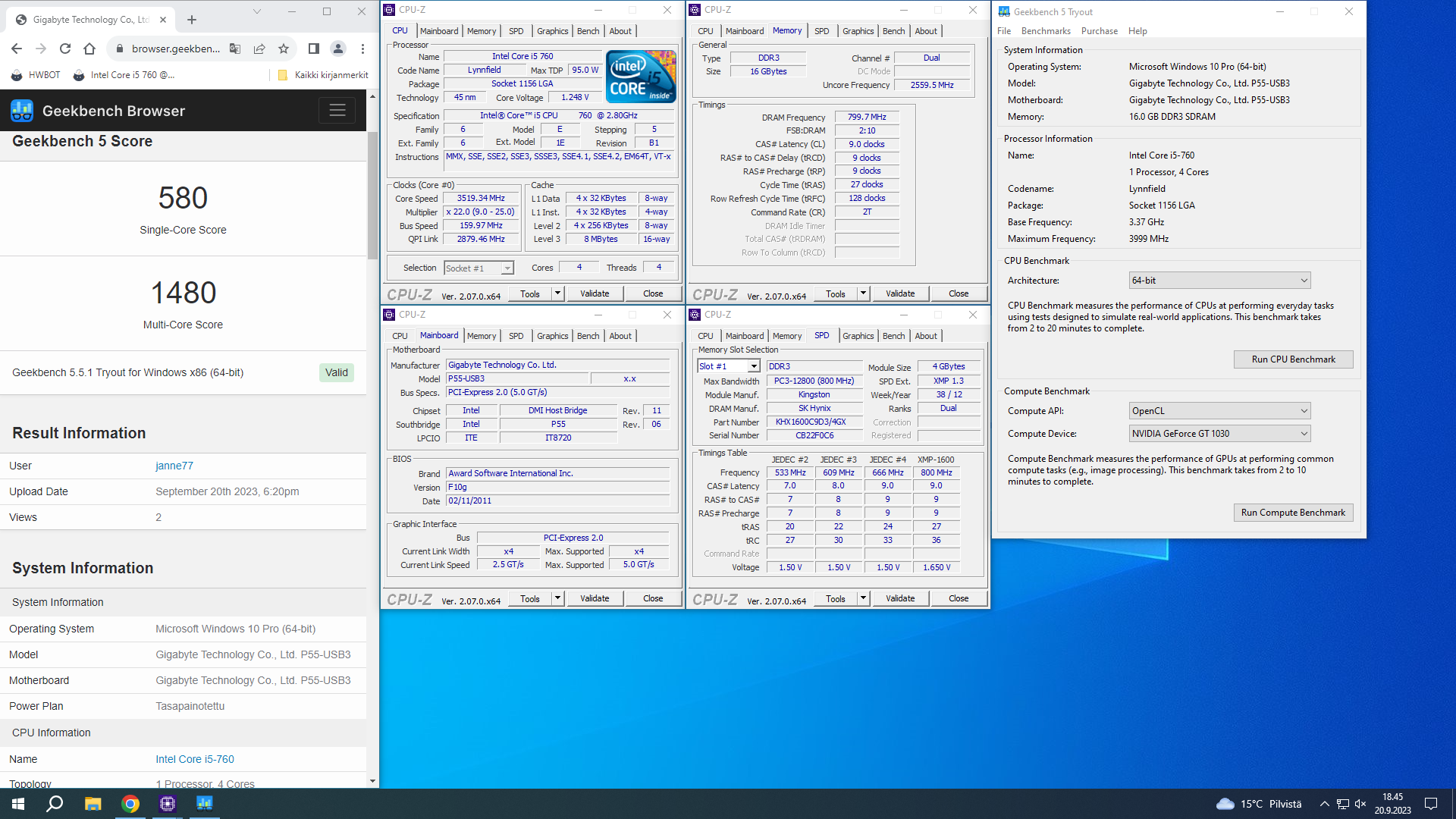Image resolution: width=1456 pixels, height=819 pixels.
Task: Click the share page icon in address bar
Action: (259, 49)
